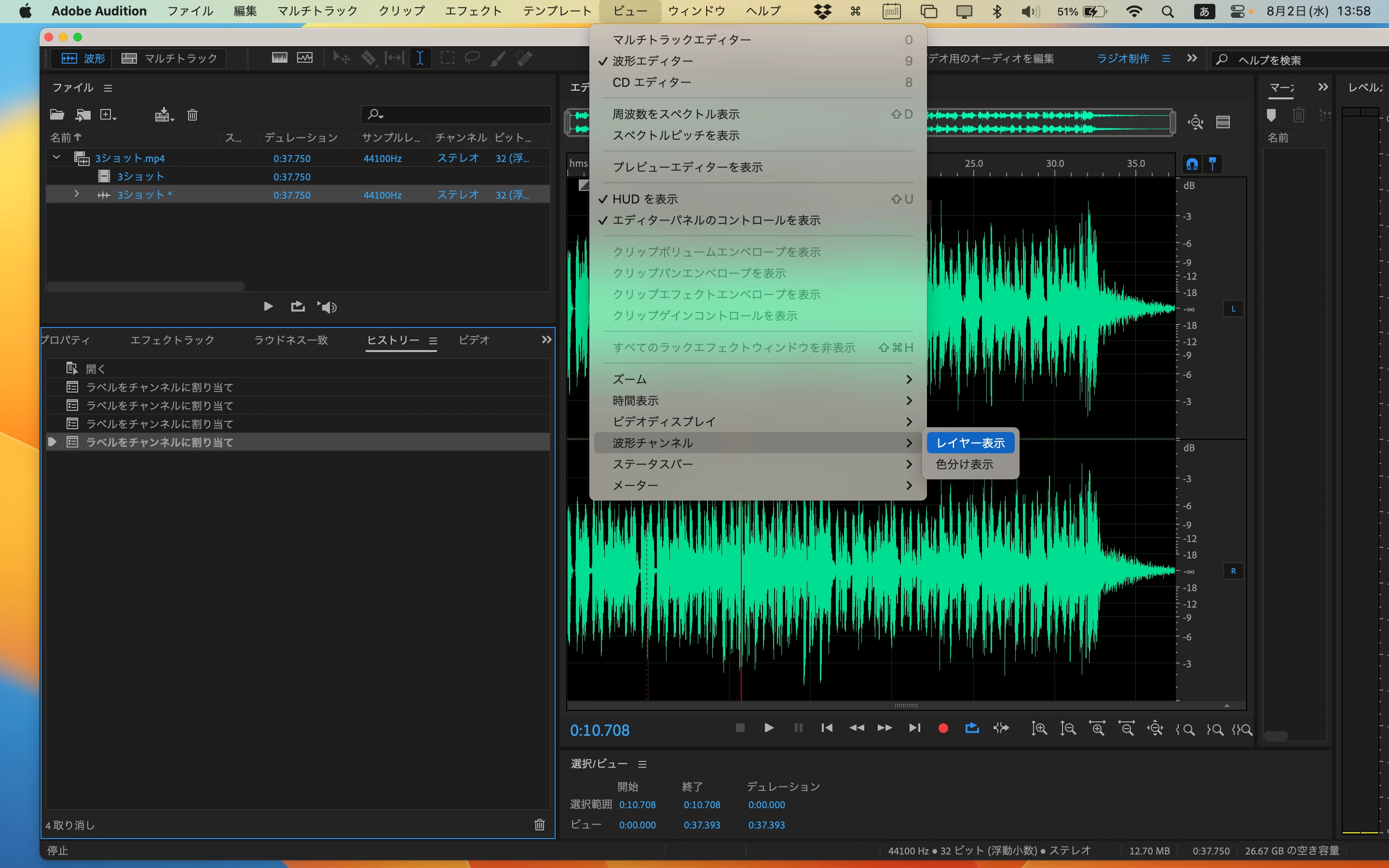Select the Time Selection tool in toolbar
1389x868 pixels.
[x=420, y=58]
